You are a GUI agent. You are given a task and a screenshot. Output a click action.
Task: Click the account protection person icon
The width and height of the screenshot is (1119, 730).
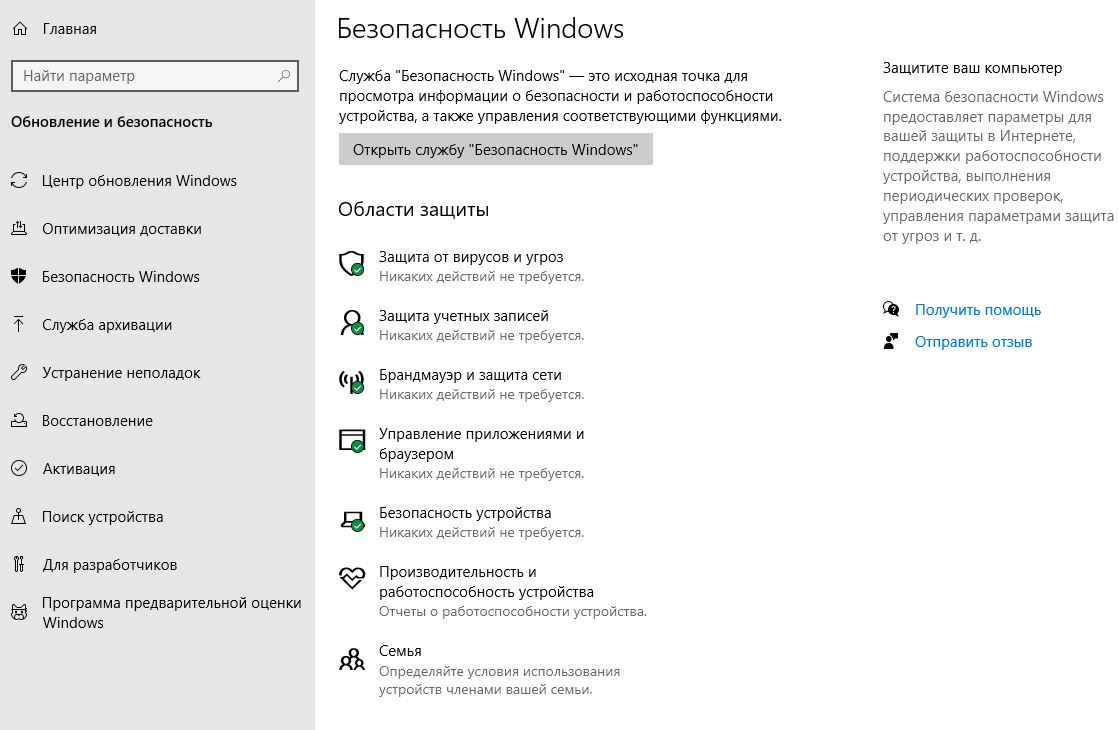pos(351,323)
